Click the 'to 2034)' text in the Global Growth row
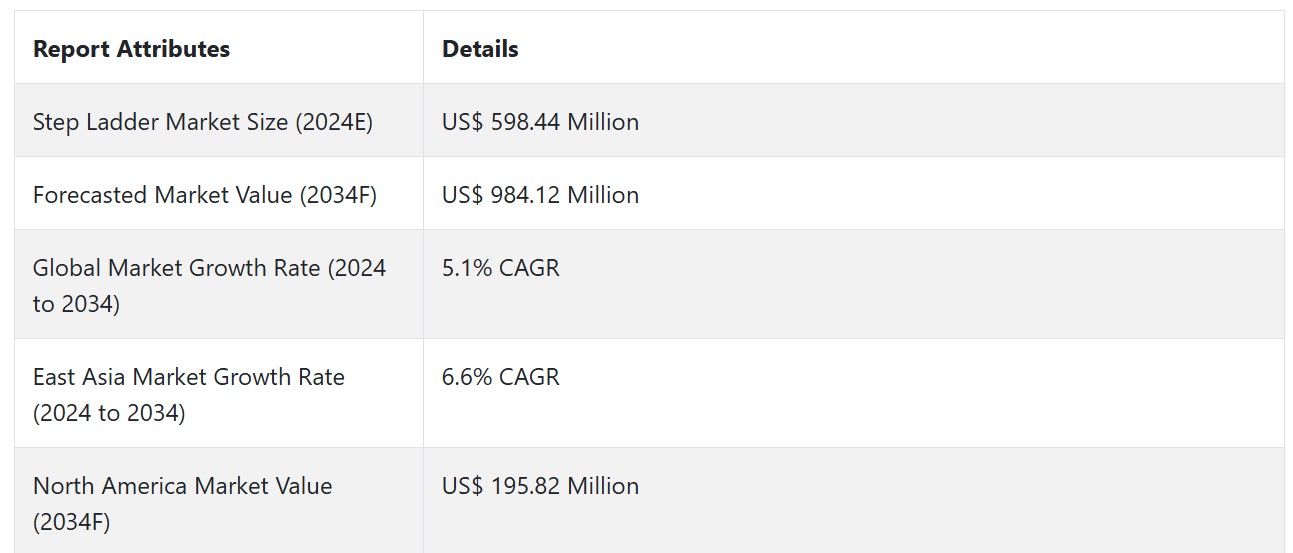Image resolution: width=1293 pixels, height=553 pixels. point(76,304)
